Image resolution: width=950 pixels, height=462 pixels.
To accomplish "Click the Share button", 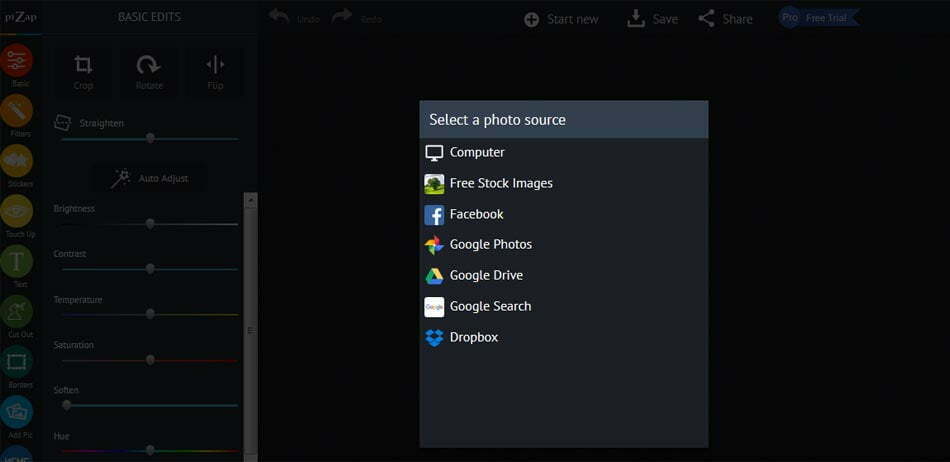I will coord(725,19).
